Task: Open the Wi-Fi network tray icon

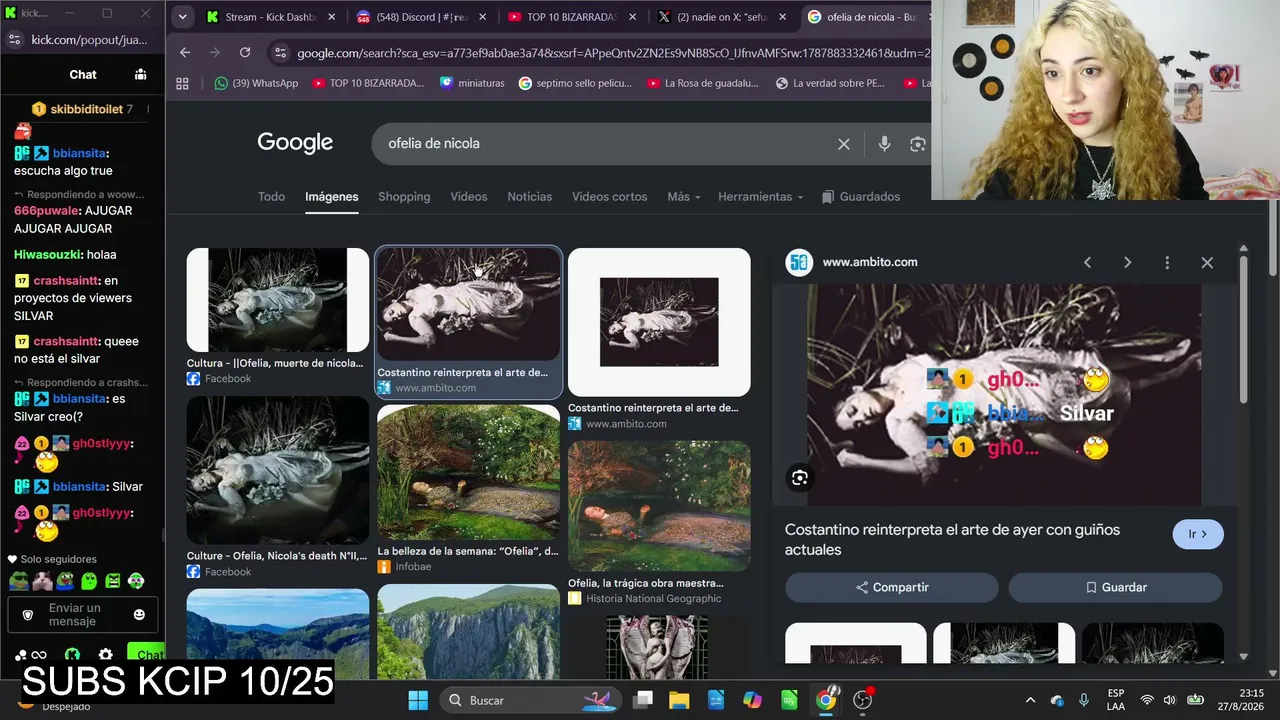Action: [1147, 700]
